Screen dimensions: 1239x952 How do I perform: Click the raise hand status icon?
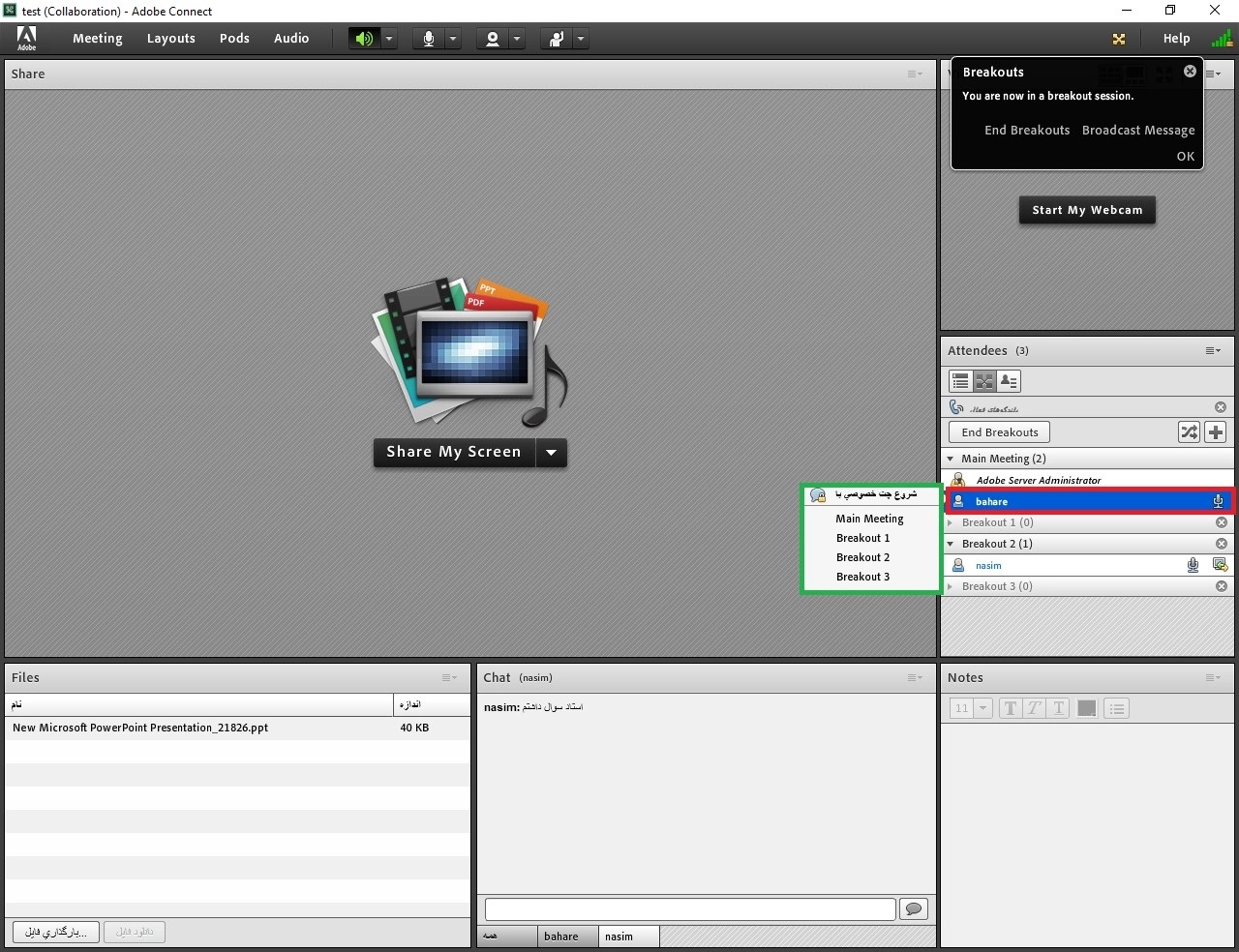[x=557, y=39]
